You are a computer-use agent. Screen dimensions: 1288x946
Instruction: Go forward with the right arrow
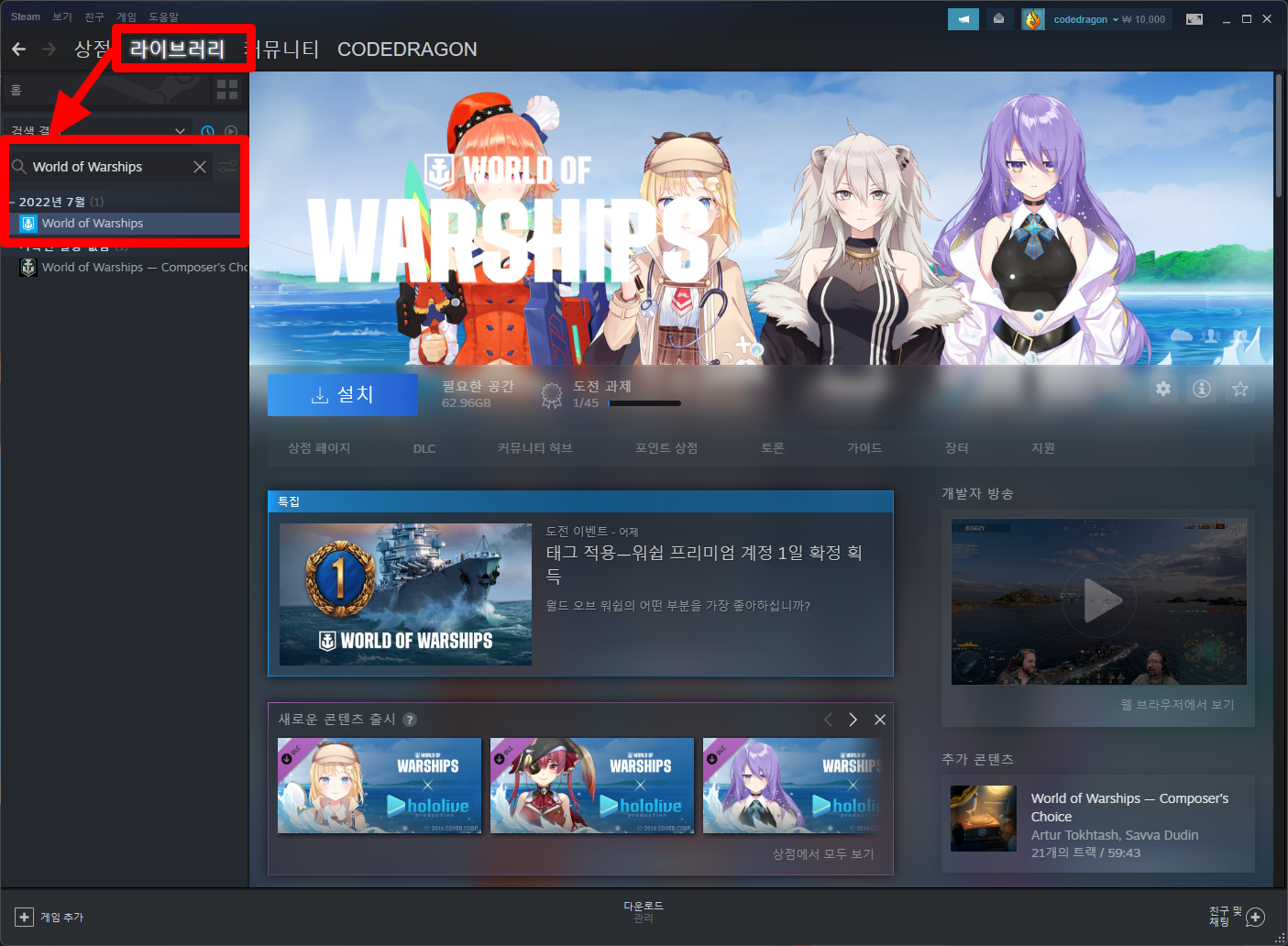50,49
